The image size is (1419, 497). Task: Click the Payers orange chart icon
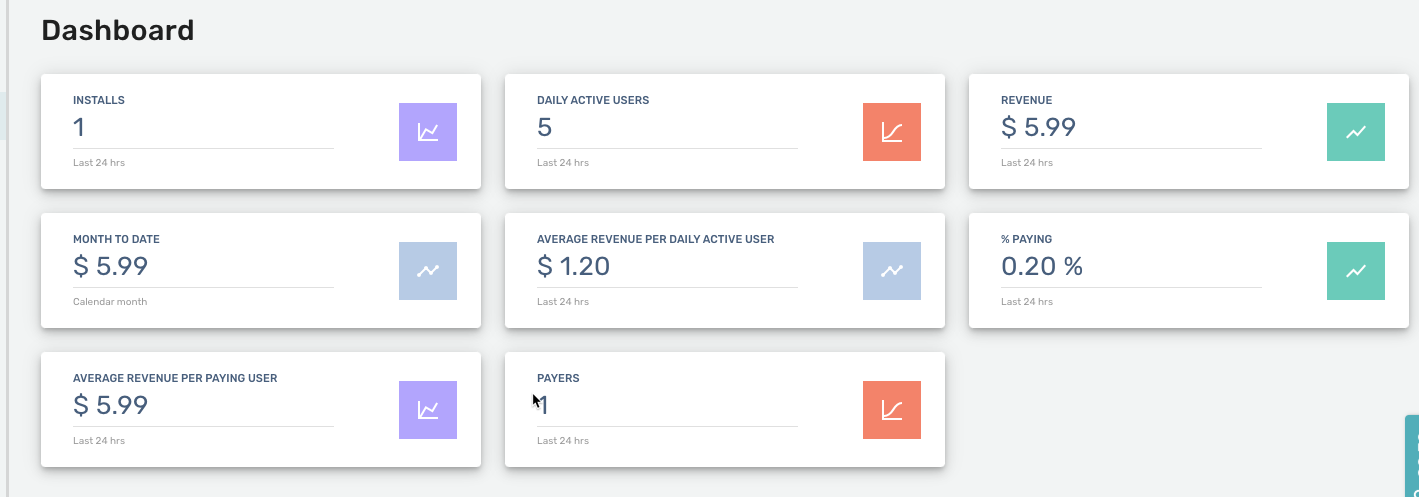[x=892, y=410]
